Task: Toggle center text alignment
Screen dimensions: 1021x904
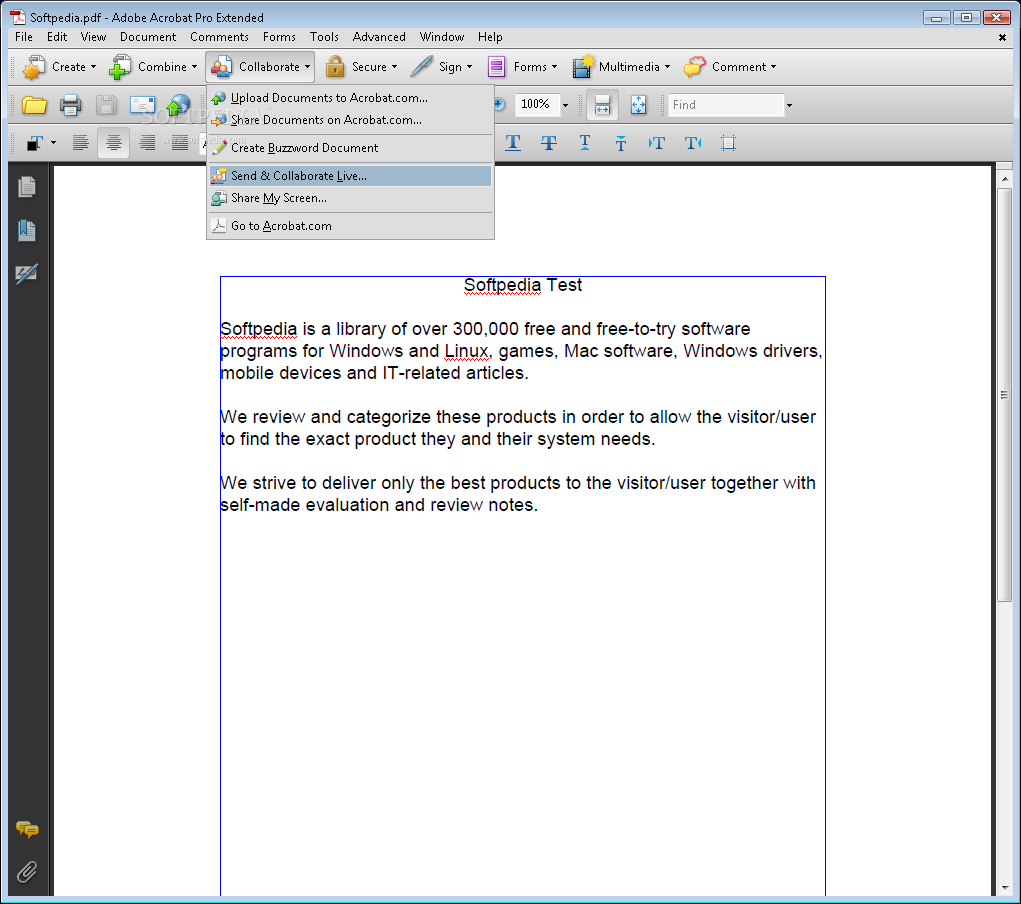Action: 113,143
